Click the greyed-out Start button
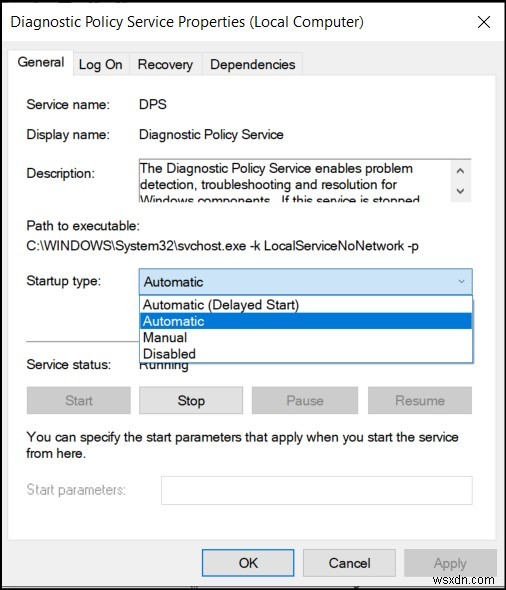This screenshot has width=506, height=590. (x=79, y=400)
